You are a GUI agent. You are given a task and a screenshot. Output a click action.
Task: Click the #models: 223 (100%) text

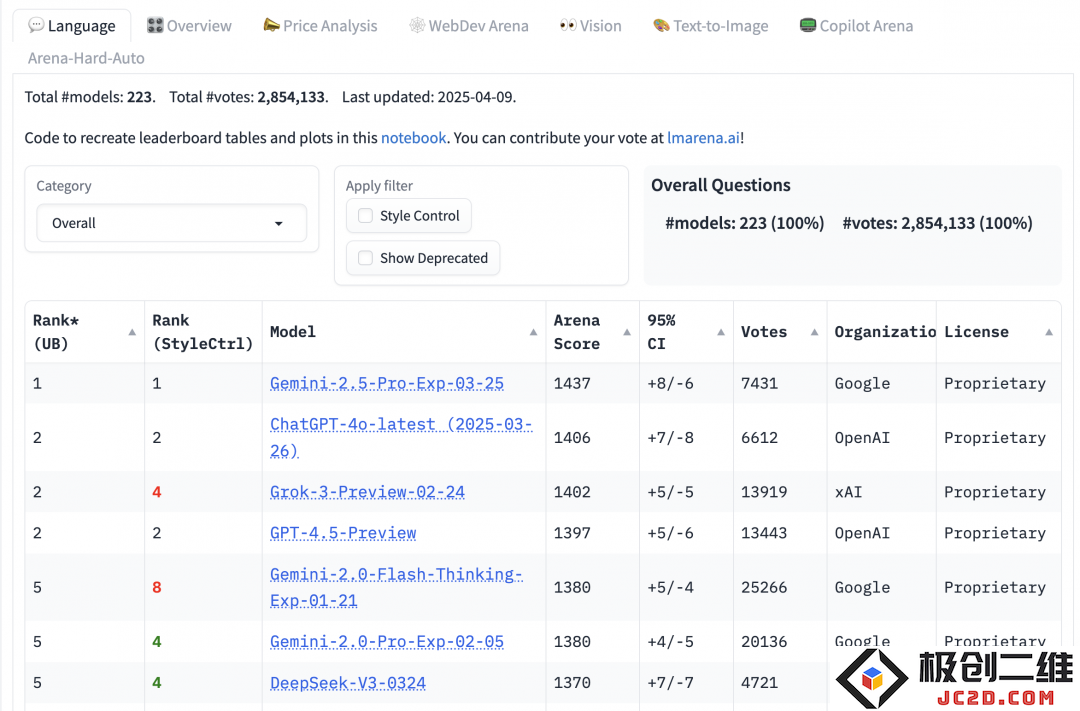click(x=745, y=223)
